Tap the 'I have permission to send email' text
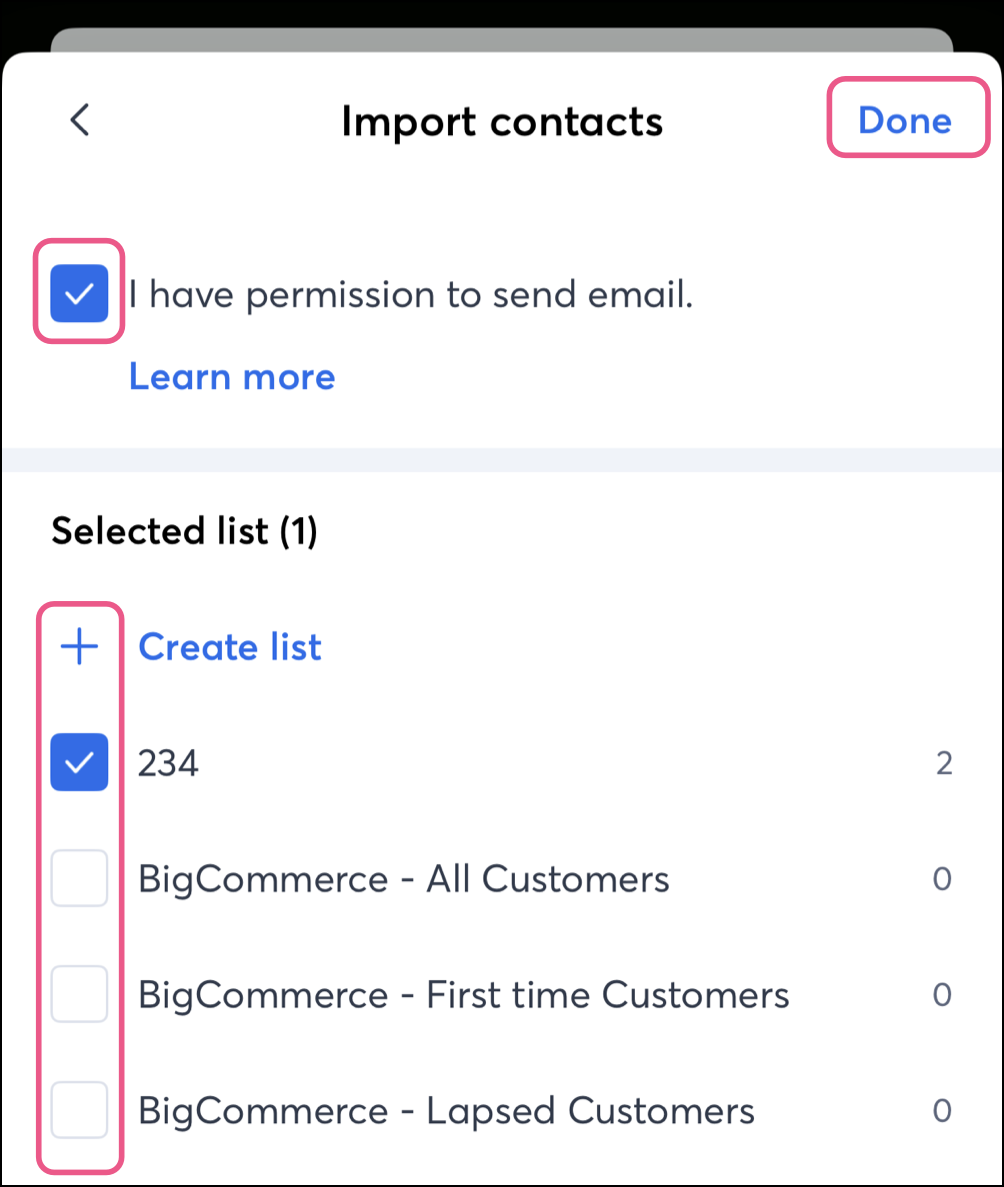1004x1187 pixels. (410, 295)
